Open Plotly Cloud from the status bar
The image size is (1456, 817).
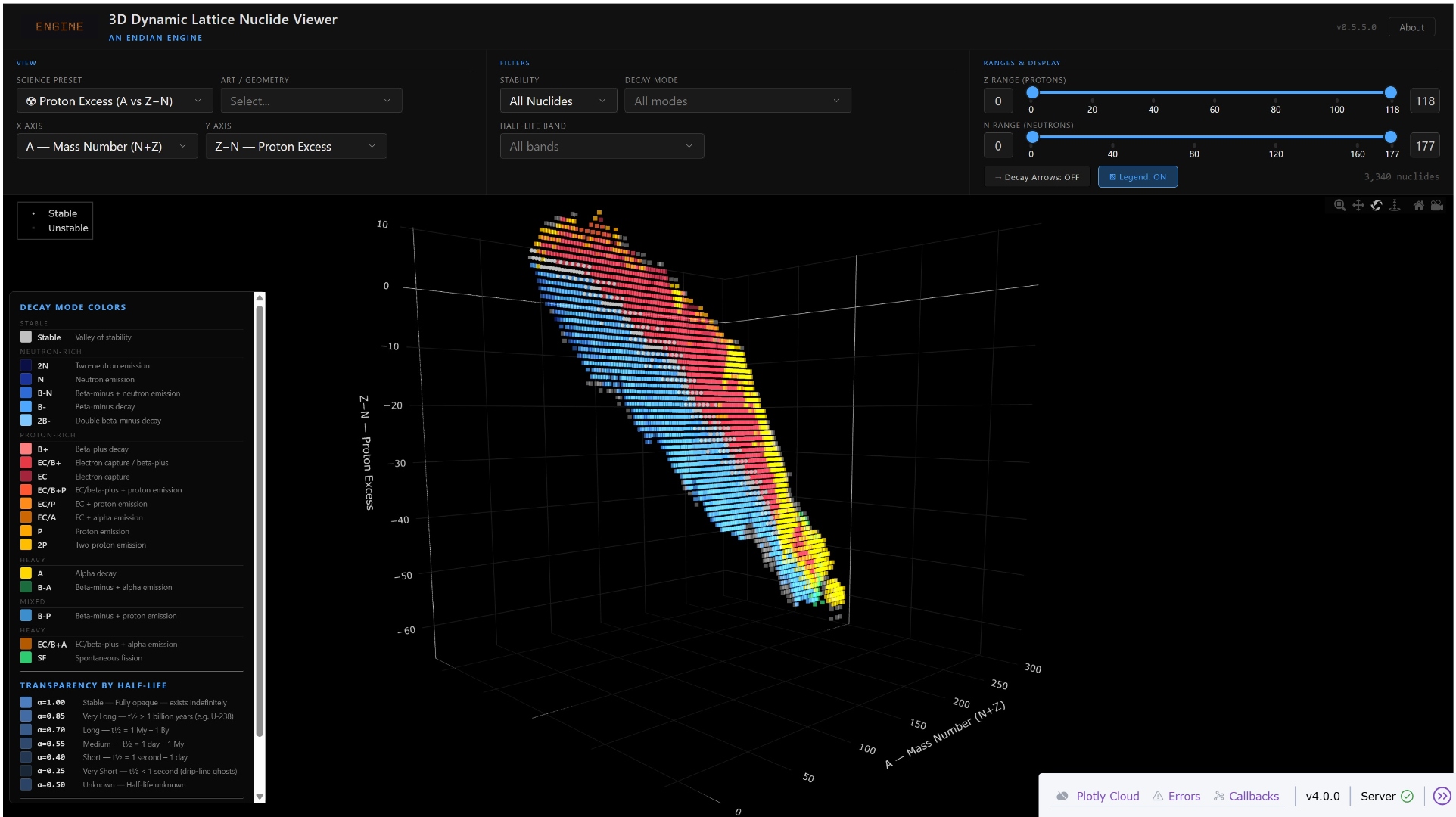coord(1107,796)
